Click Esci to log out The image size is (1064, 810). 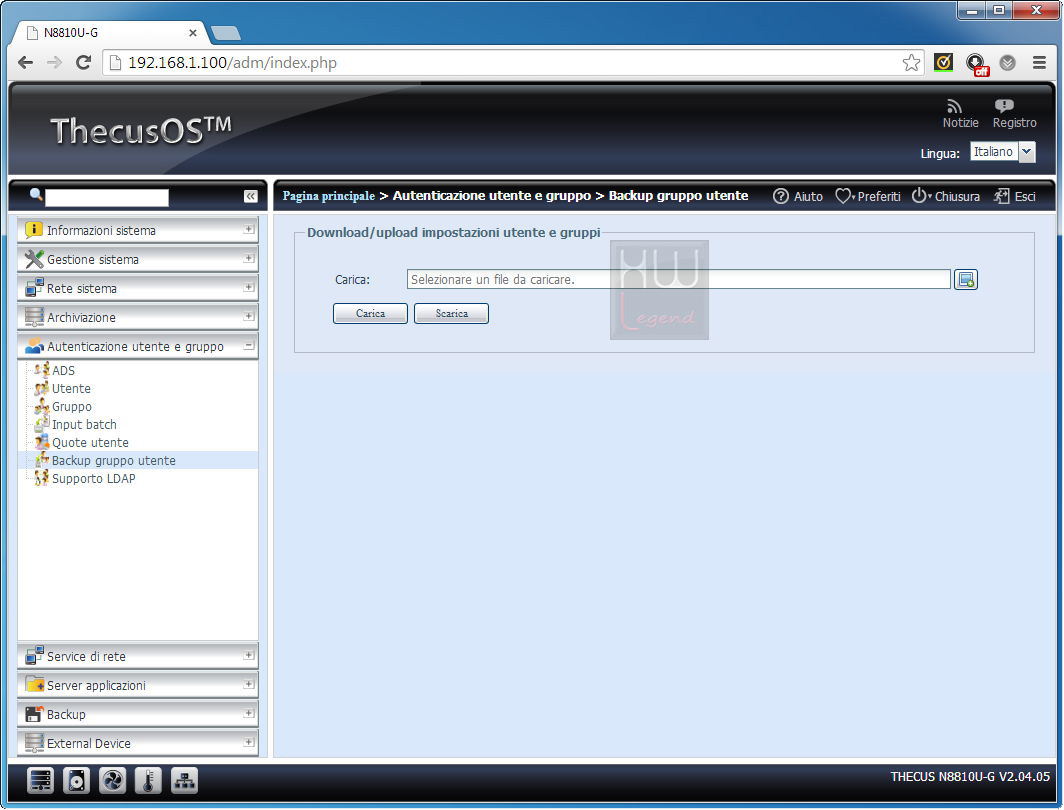pyautogui.click(x=1014, y=196)
